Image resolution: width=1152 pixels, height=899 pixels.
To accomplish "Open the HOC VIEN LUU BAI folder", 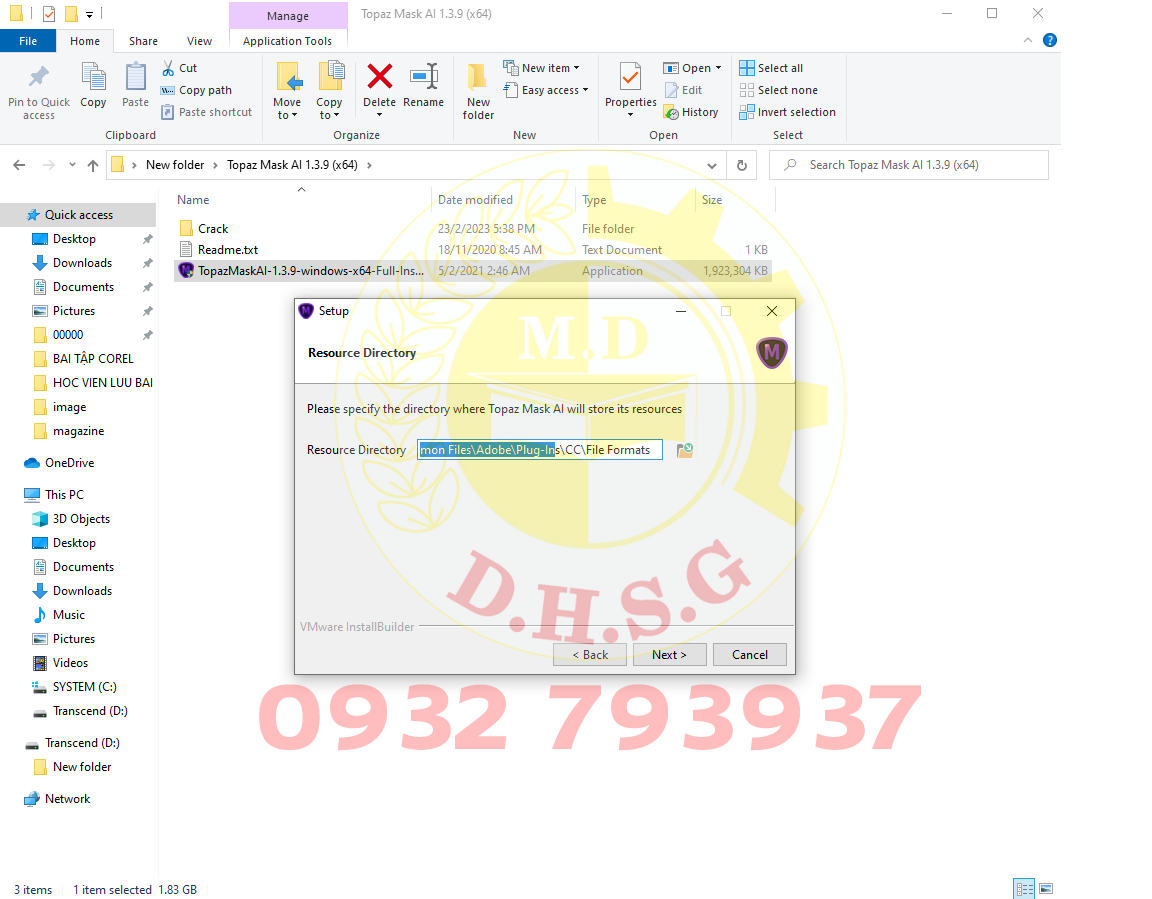I will 102,383.
